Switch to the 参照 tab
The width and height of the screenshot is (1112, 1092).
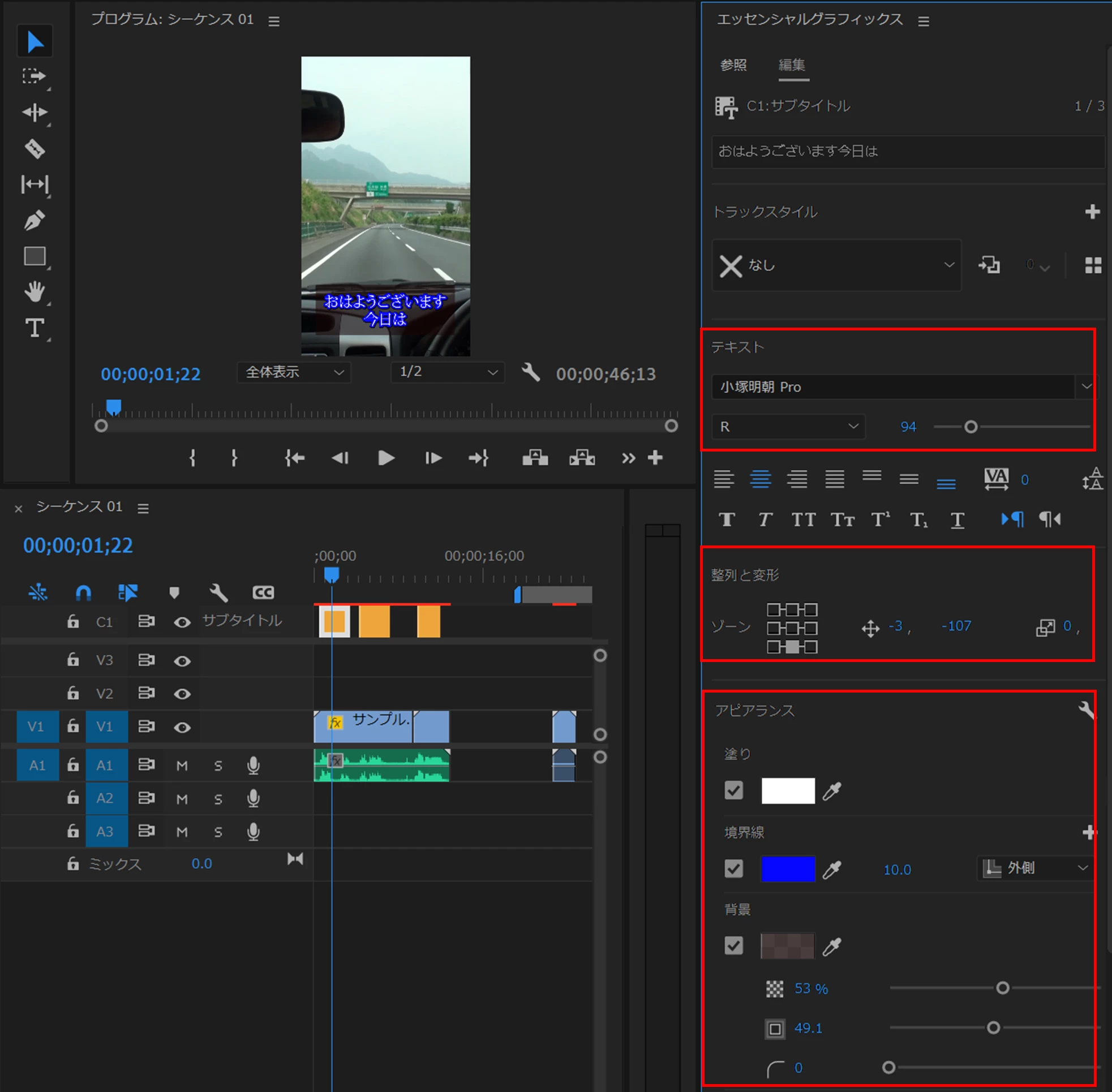(733, 65)
